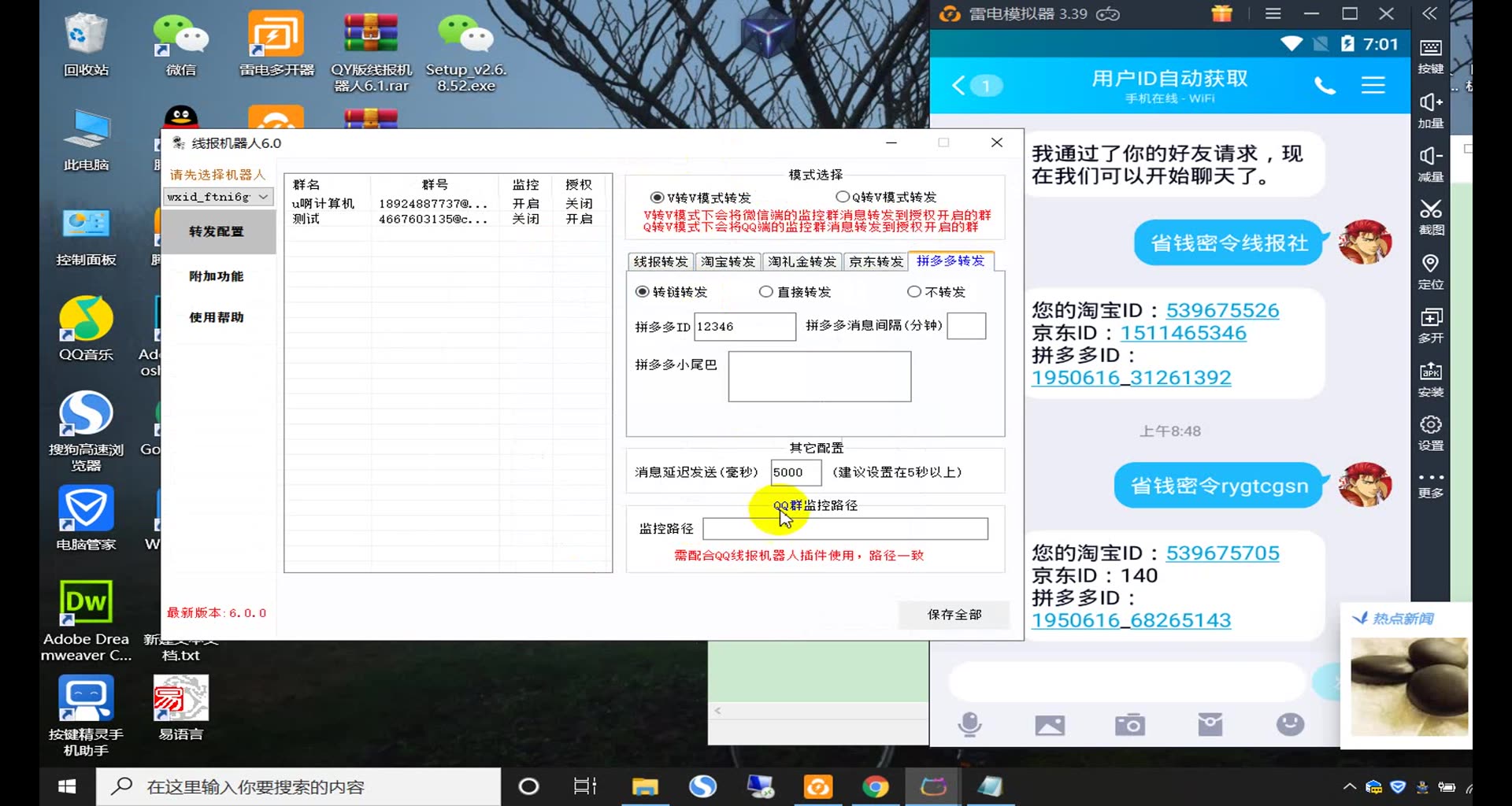This screenshot has height=806, width=1512.
Task: Open the emulator 更多 options icon
Action: point(1431,485)
